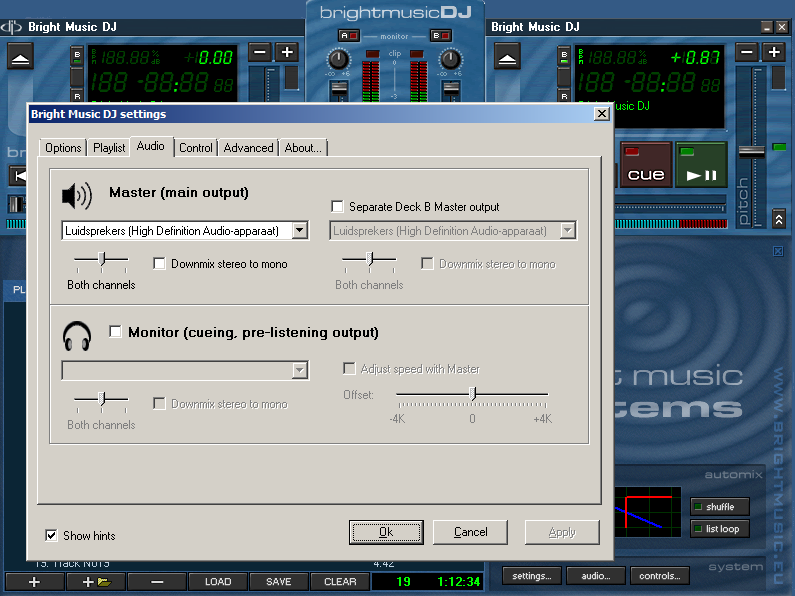Open controls... from system panel

click(660, 576)
